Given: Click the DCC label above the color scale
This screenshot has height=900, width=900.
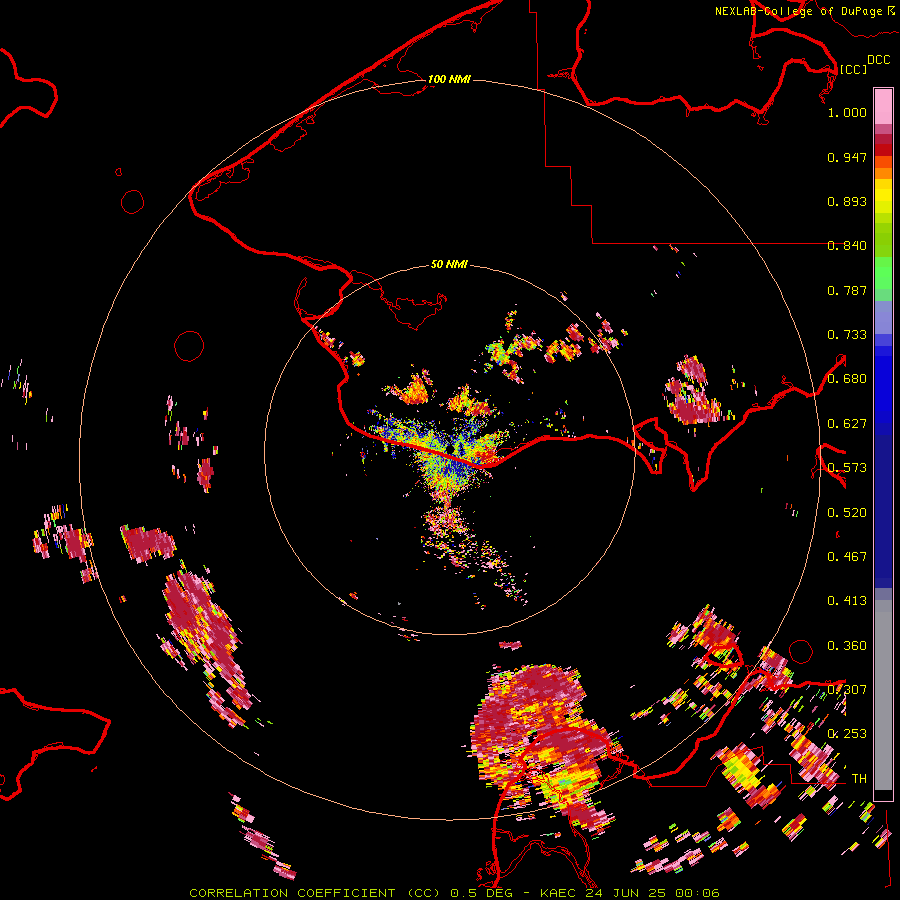Looking at the screenshot, I should (x=878, y=60).
